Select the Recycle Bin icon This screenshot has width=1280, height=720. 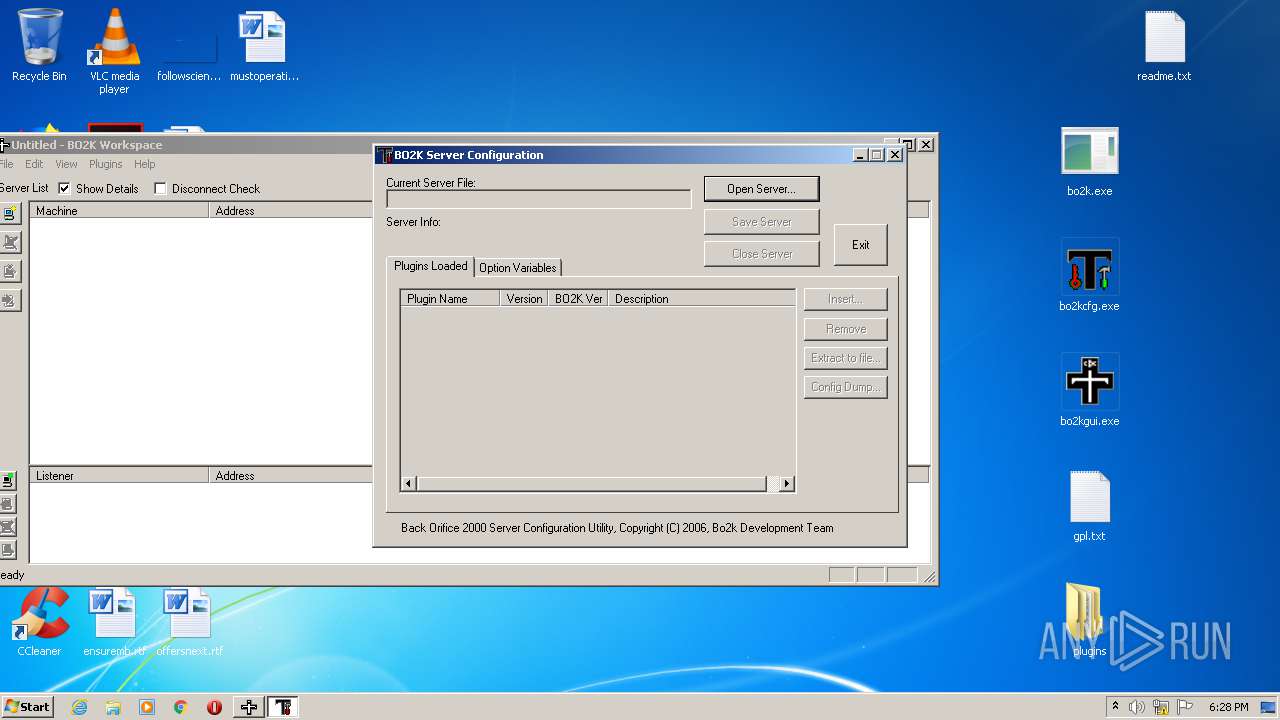(40, 46)
